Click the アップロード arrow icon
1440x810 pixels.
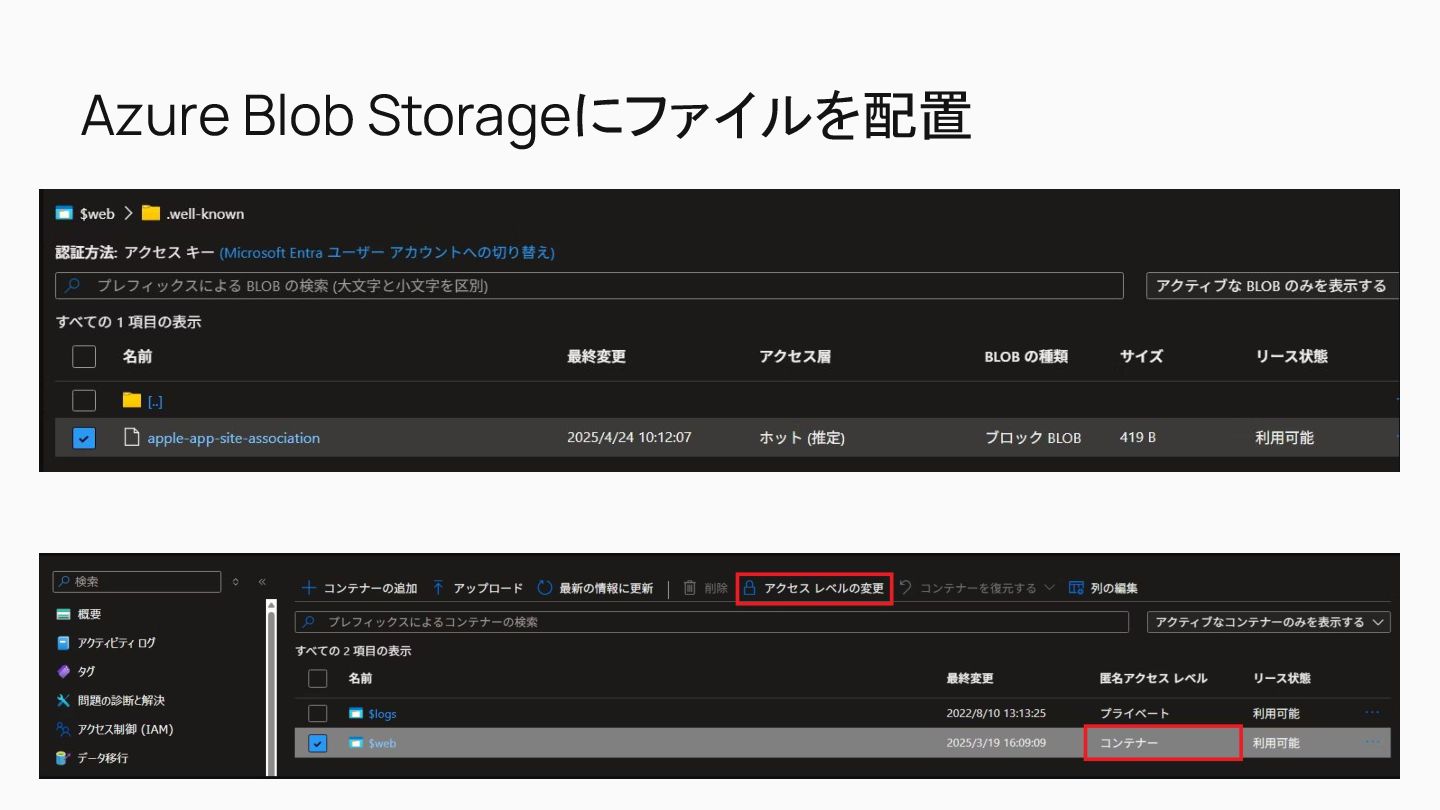pos(438,588)
